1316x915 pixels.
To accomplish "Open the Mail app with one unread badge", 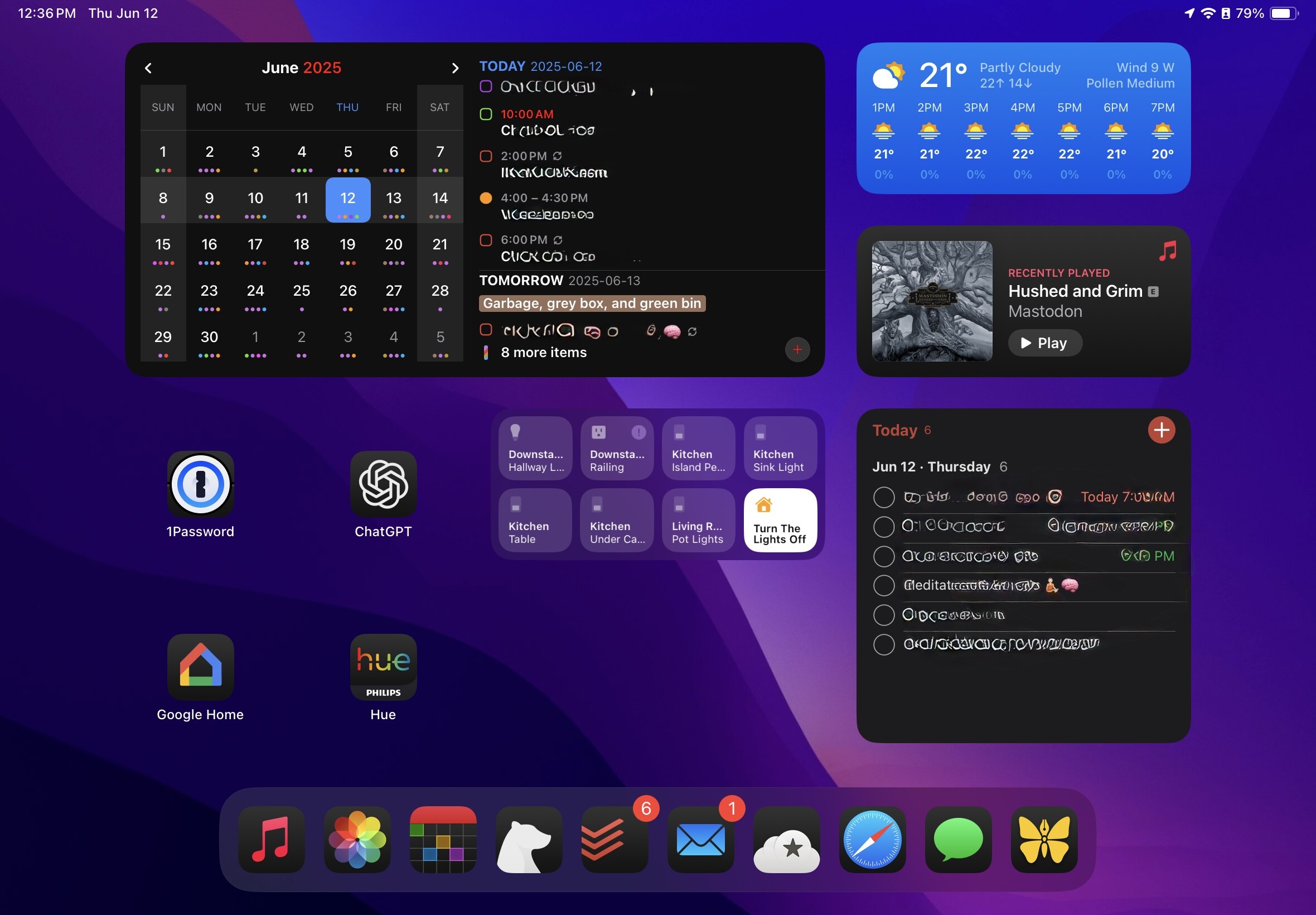I will [x=701, y=839].
